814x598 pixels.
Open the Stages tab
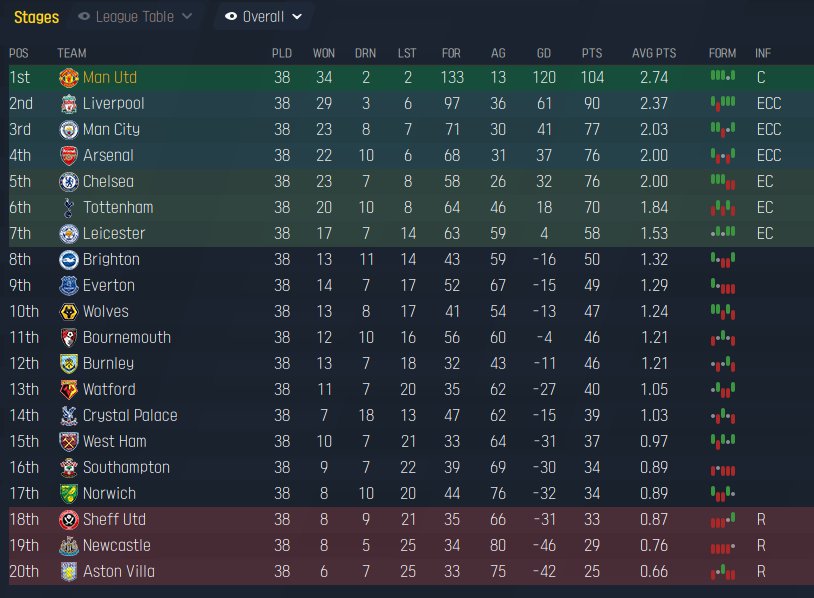click(x=36, y=17)
